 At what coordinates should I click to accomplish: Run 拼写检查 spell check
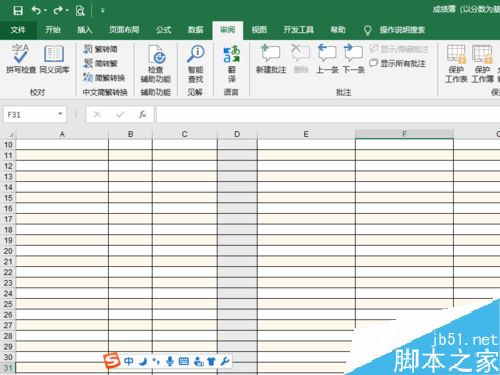21,59
